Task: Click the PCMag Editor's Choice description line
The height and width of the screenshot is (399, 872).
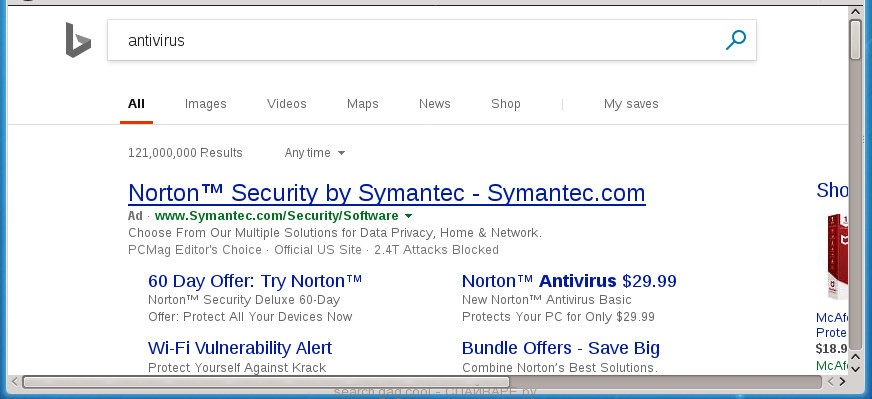Action: pyautogui.click(x=313, y=250)
